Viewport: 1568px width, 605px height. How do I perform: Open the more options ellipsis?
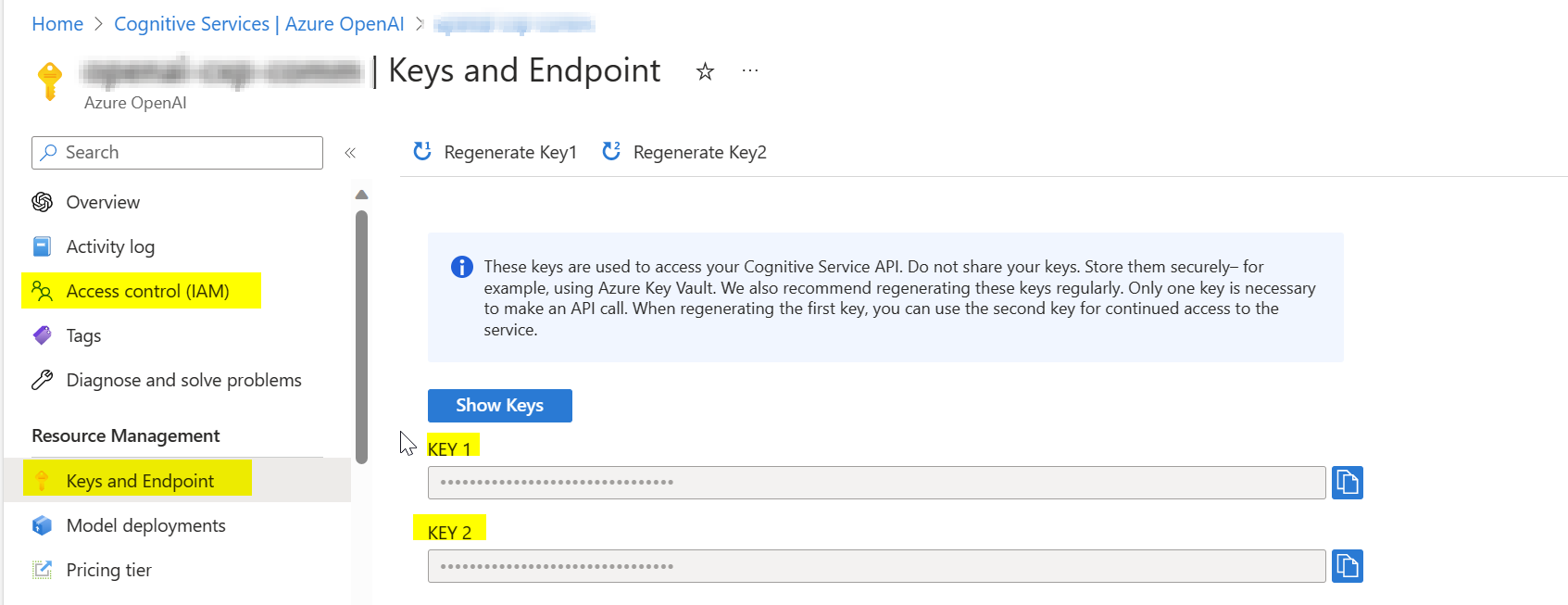tap(750, 70)
